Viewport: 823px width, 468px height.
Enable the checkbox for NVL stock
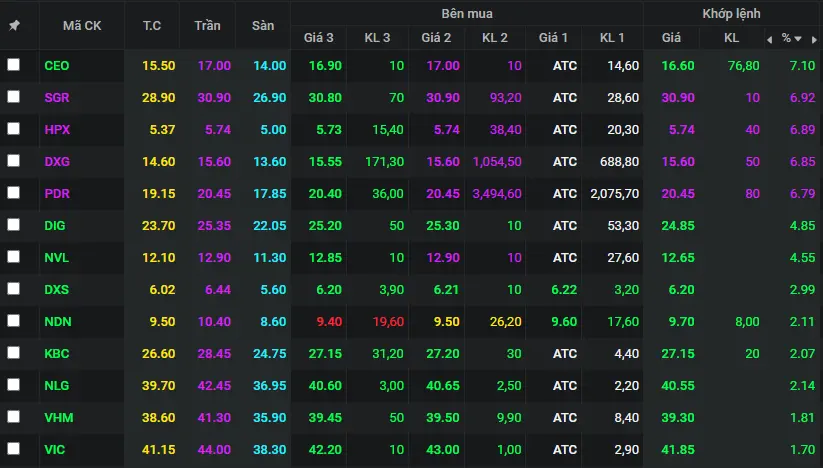[x=13, y=257]
